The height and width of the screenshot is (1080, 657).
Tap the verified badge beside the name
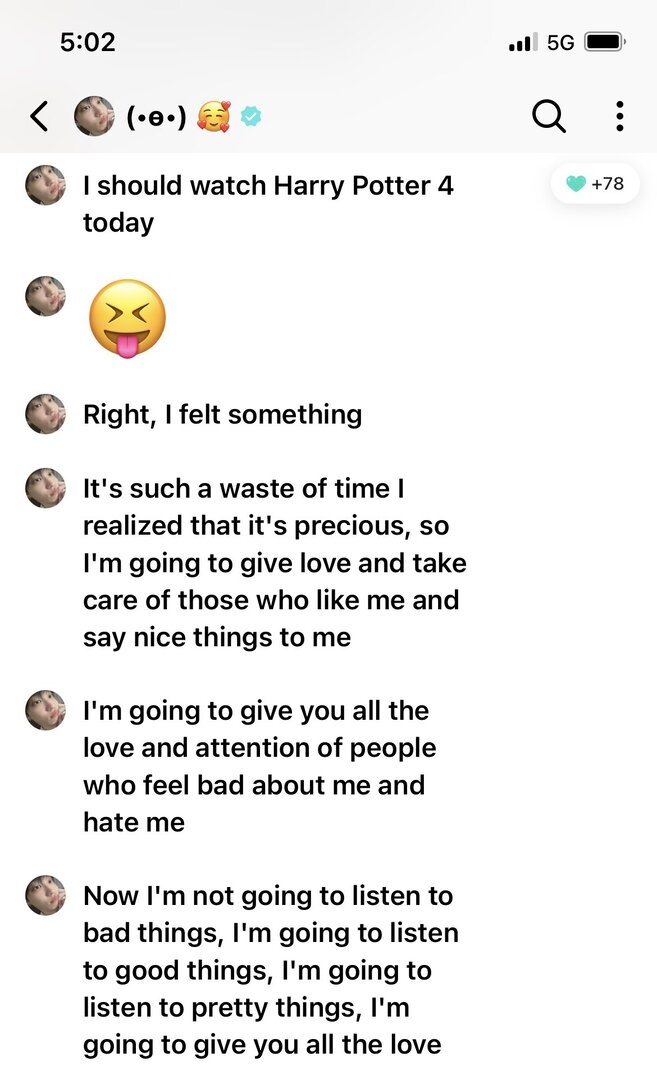(x=251, y=116)
